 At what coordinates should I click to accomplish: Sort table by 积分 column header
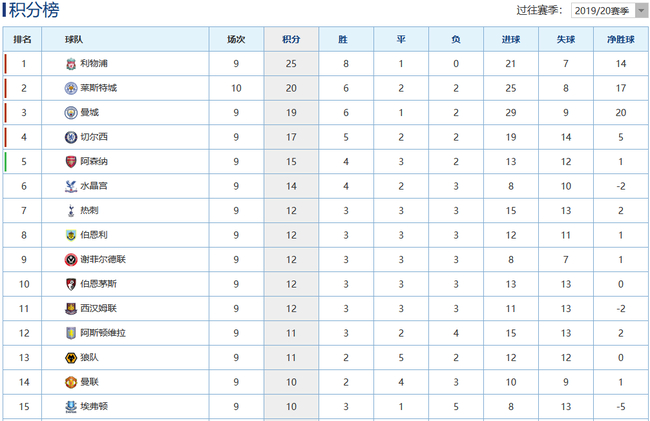coord(291,40)
